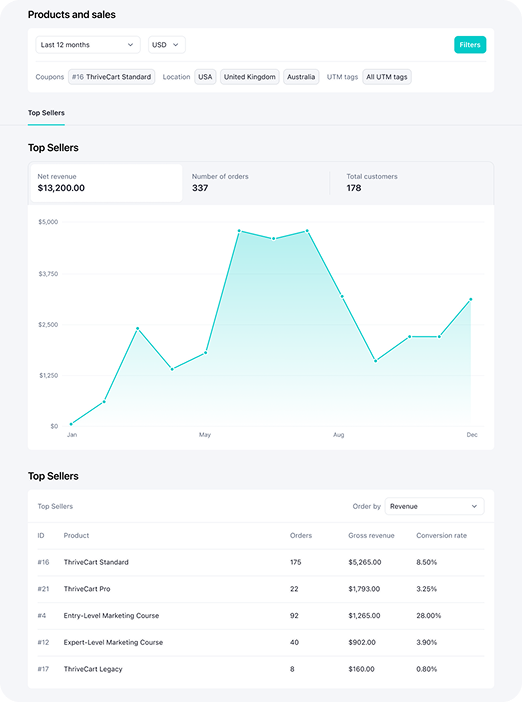Select Expert-Level Marketing Course product
This screenshot has width=522, height=702.
[x=113, y=642]
